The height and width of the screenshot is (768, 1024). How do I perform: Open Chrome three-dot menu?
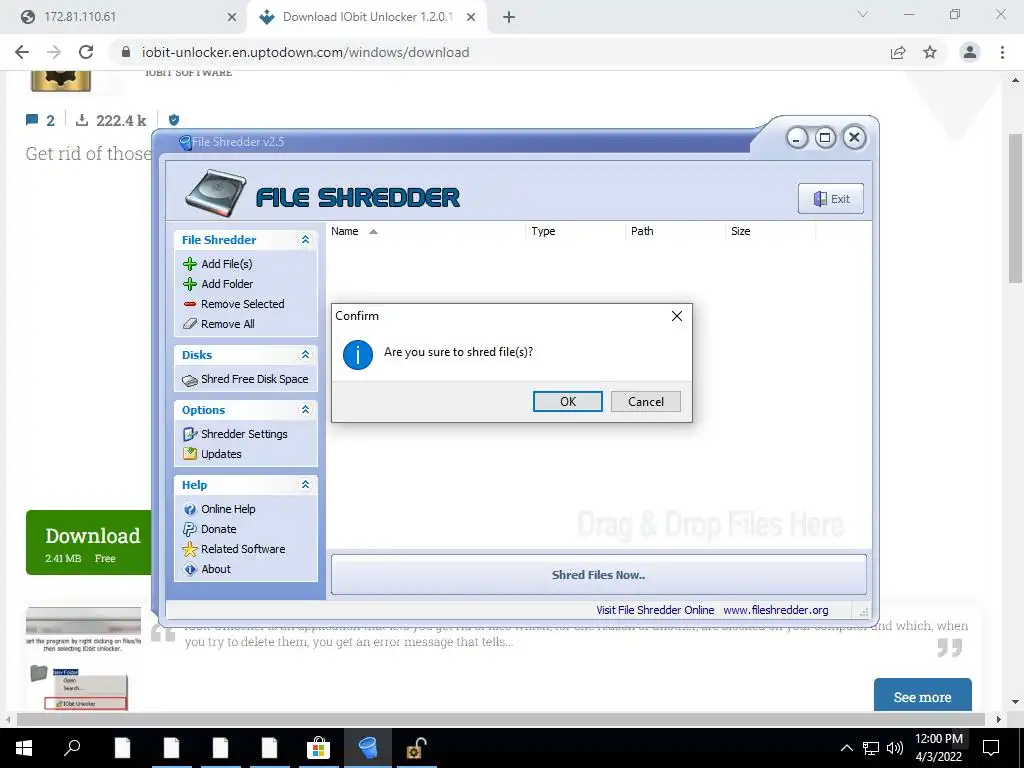1002,52
